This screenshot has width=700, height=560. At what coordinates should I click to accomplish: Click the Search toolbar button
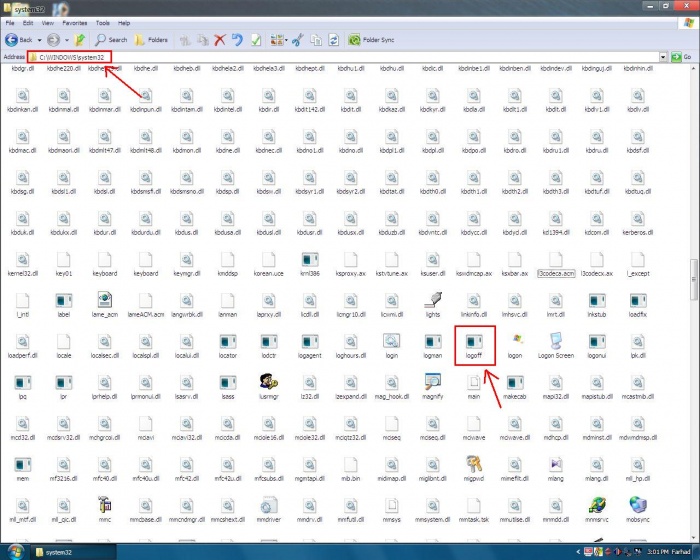[111, 40]
